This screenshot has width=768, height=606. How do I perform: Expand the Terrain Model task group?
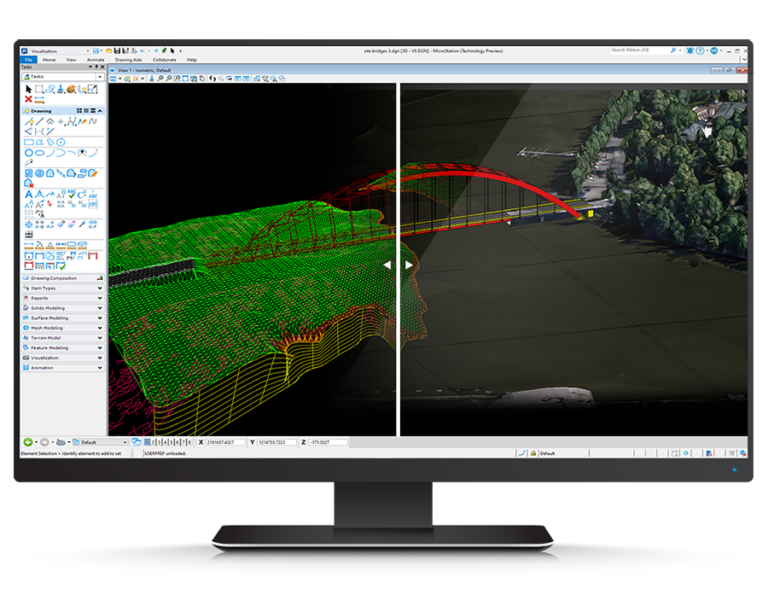pos(100,338)
